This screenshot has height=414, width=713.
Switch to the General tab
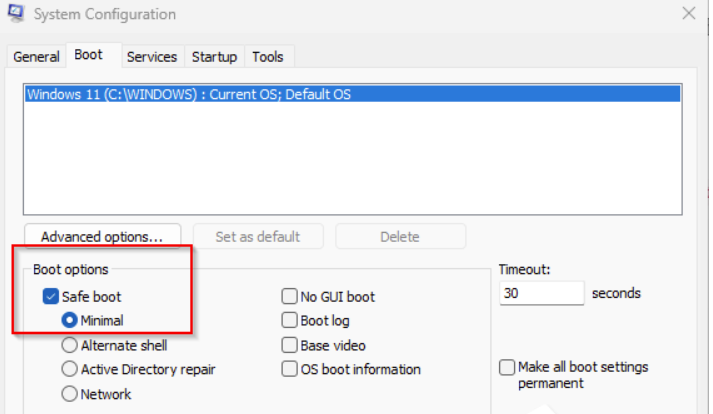[x=36, y=57]
